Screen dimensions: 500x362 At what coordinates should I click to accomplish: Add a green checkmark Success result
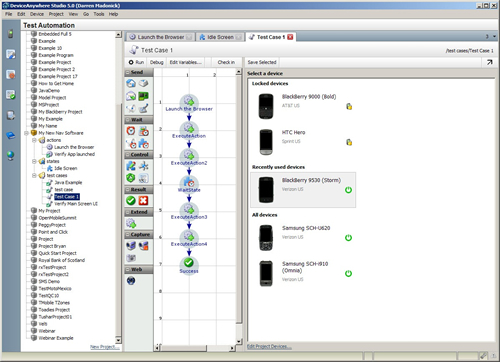(131, 200)
